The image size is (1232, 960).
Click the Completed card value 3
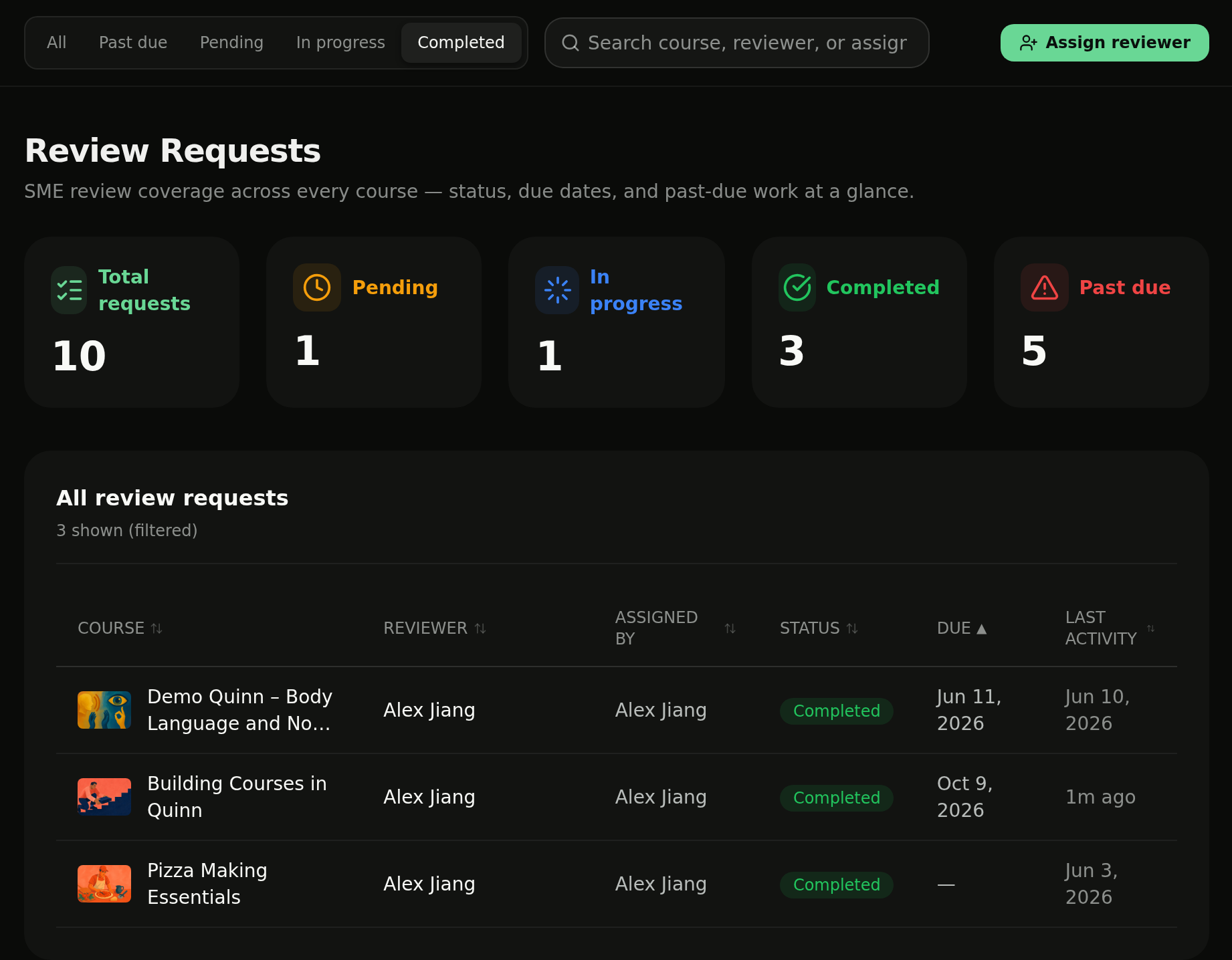792,351
